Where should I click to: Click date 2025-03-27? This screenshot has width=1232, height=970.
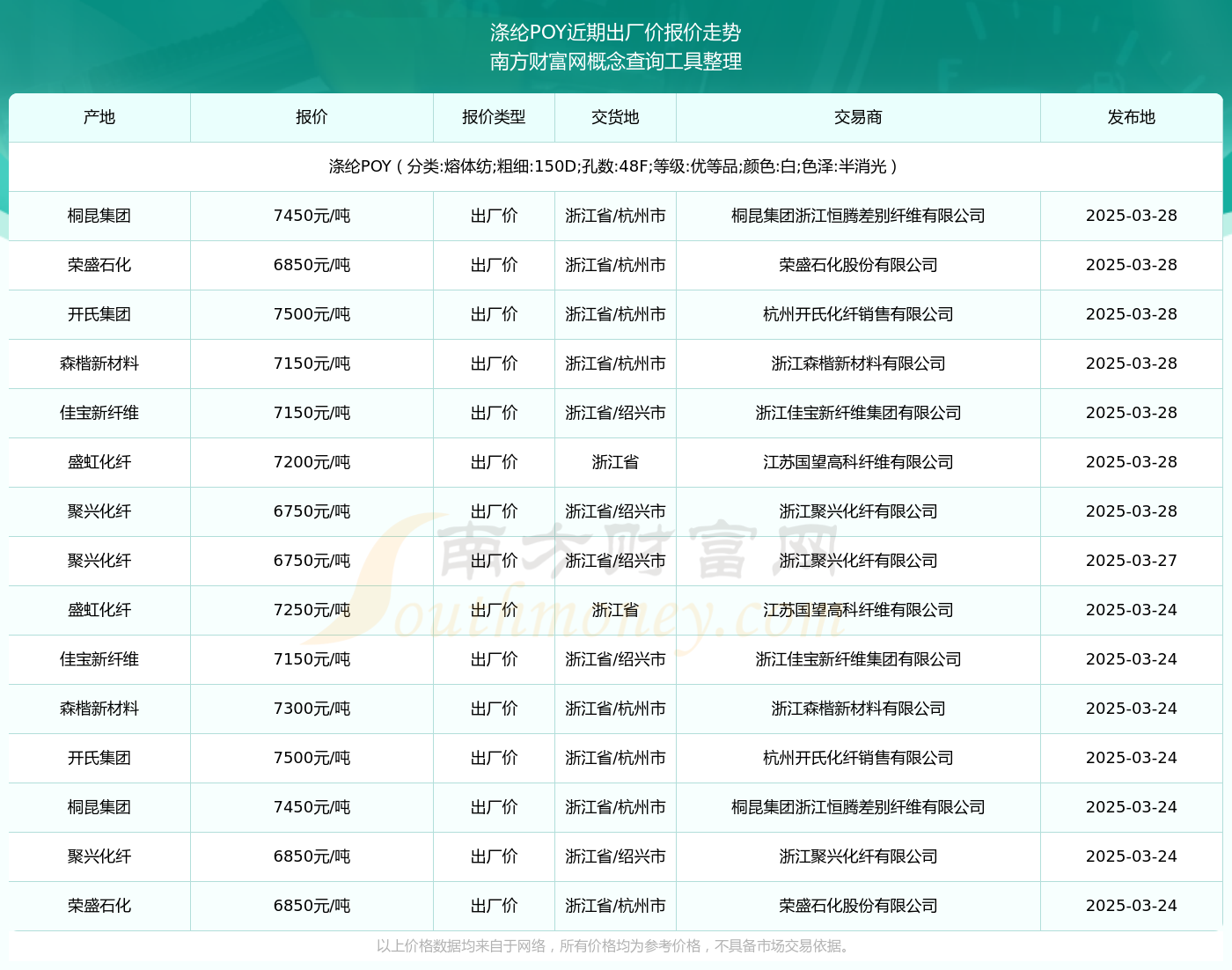click(x=1131, y=561)
